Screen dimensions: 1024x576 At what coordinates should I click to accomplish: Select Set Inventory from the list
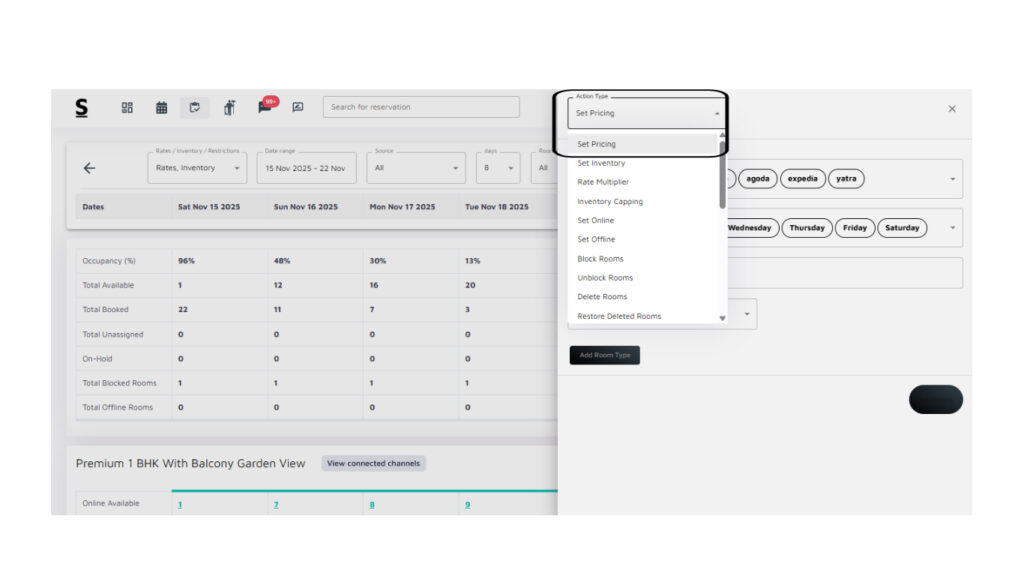[601, 163]
